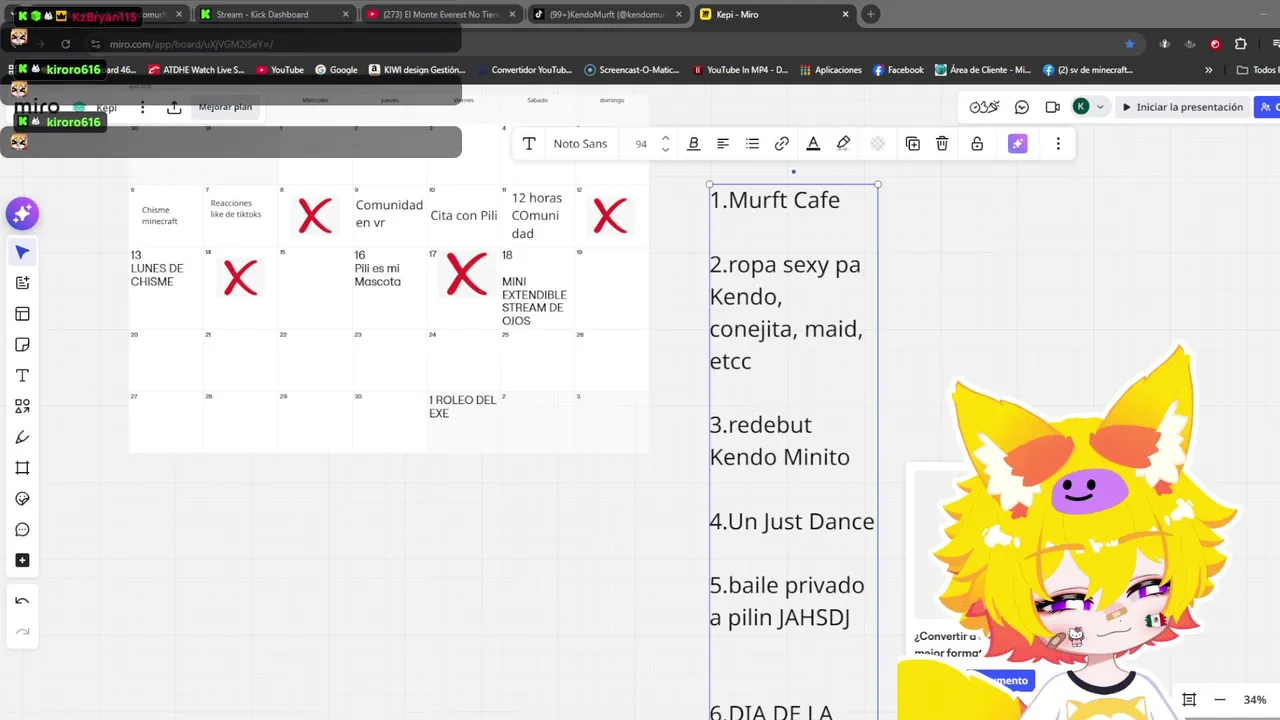
Task: Open the Shapes and lines tool
Action: click(x=22, y=406)
